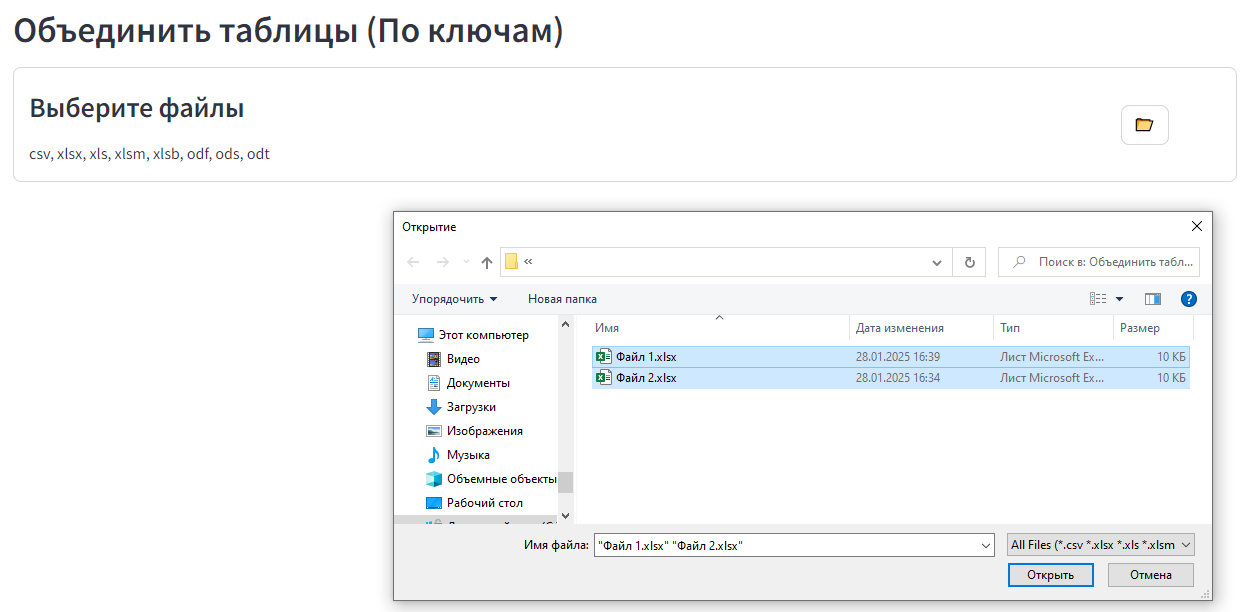
Task: Close the Открытие dialog
Action: click(1197, 227)
